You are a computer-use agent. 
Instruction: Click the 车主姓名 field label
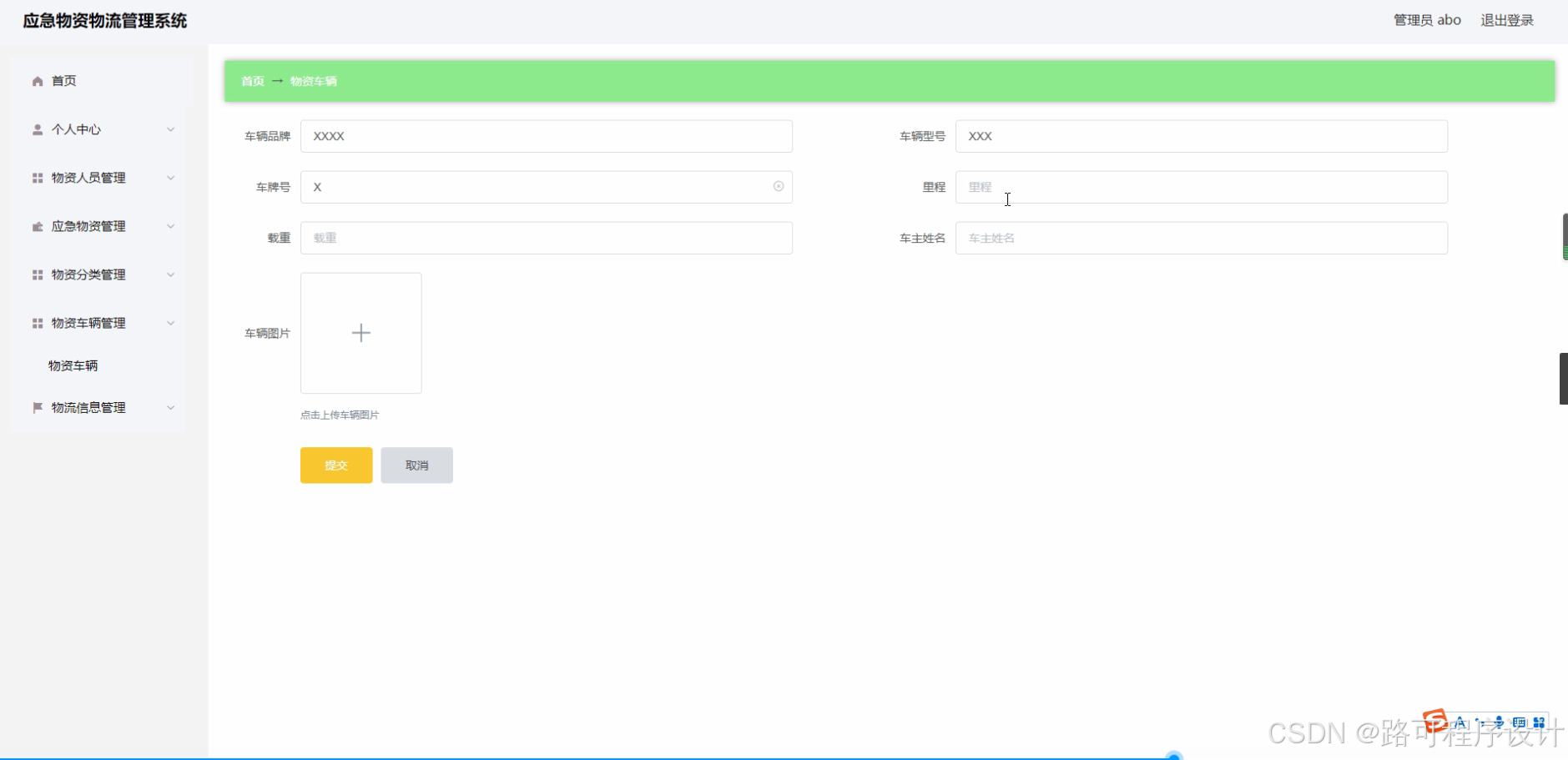tap(922, 238)
